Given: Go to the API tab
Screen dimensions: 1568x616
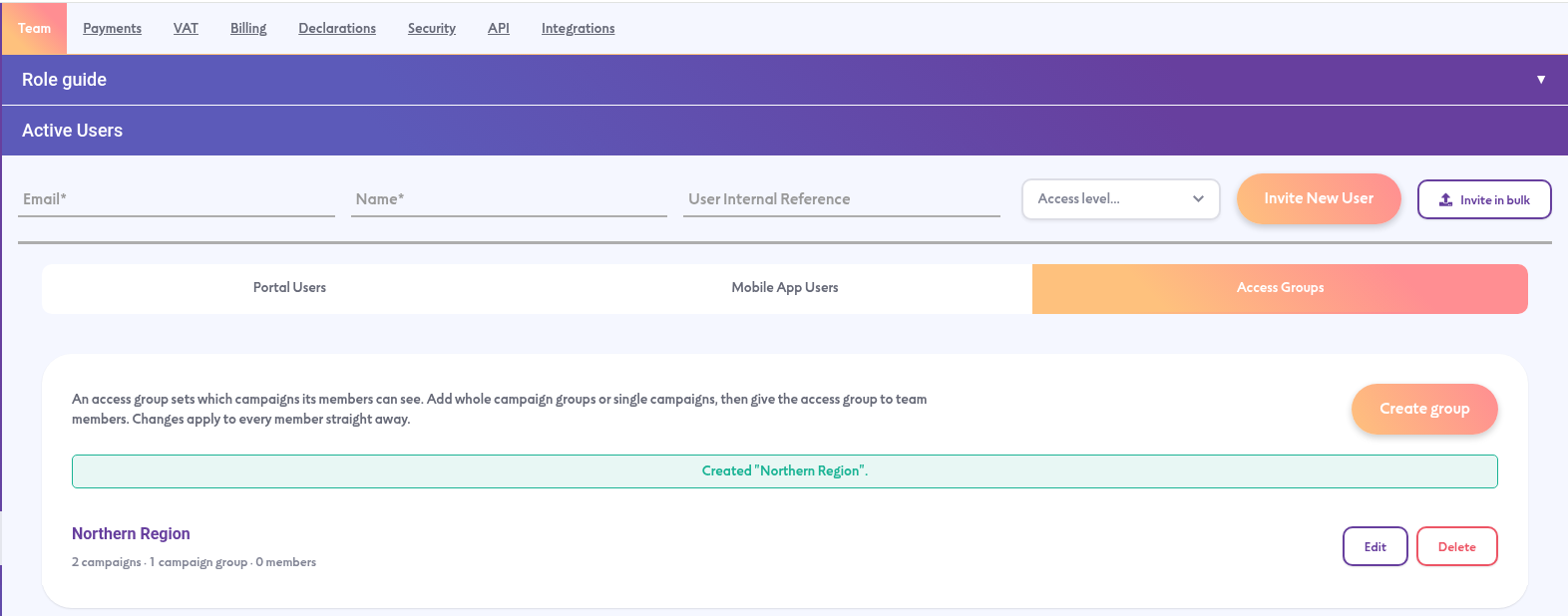Looking at the screenshot, I should tap(499, 28).
